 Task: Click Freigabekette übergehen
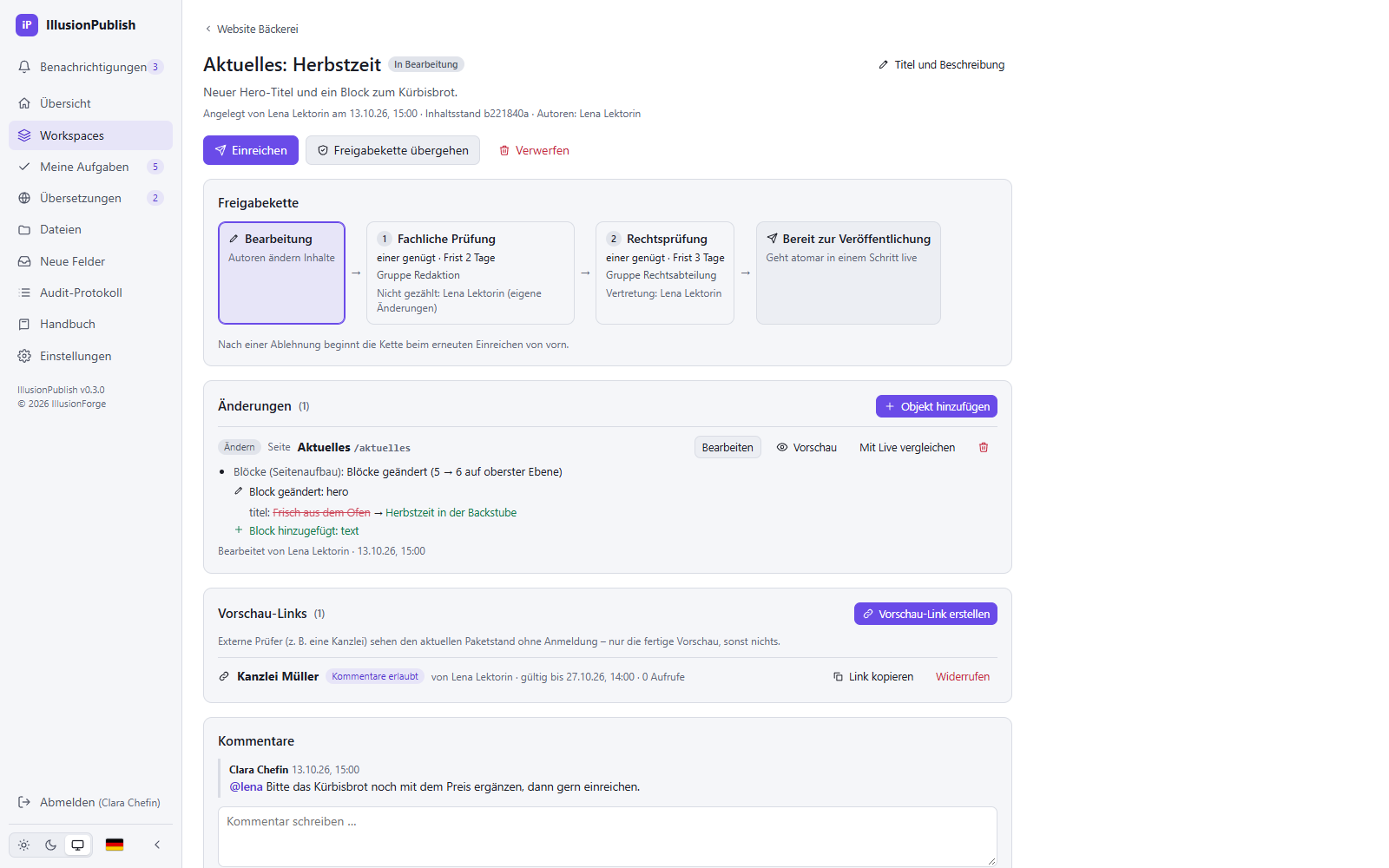coord(392,150)
